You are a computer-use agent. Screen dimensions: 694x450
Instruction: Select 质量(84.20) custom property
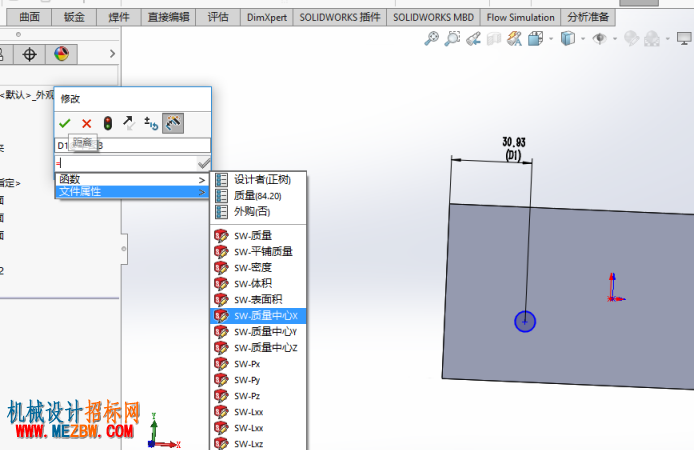tap(258, 196)
